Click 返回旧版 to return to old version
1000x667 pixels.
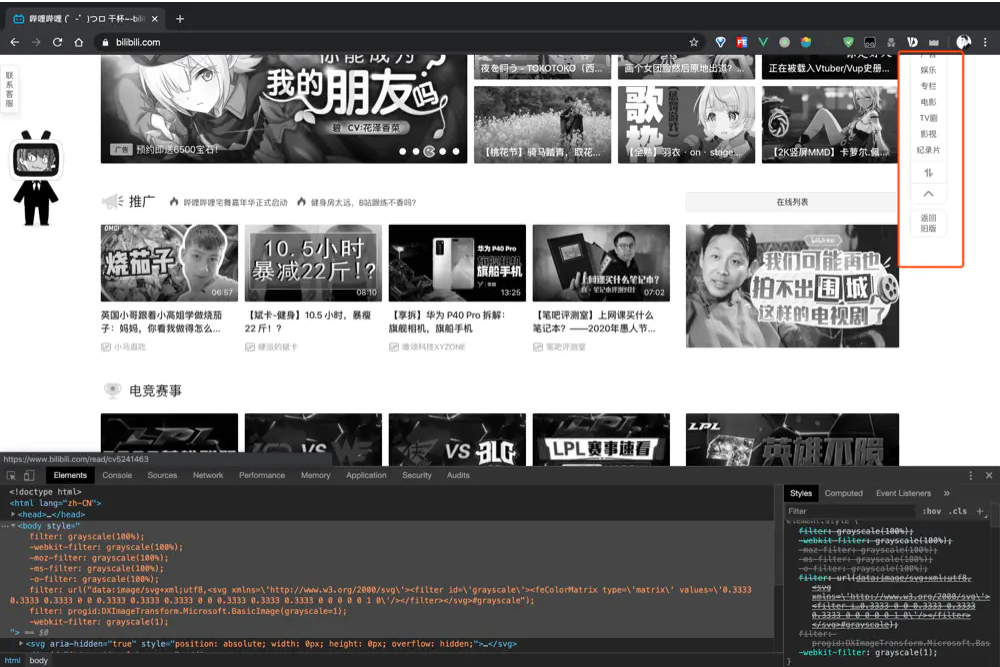(928, 223)
